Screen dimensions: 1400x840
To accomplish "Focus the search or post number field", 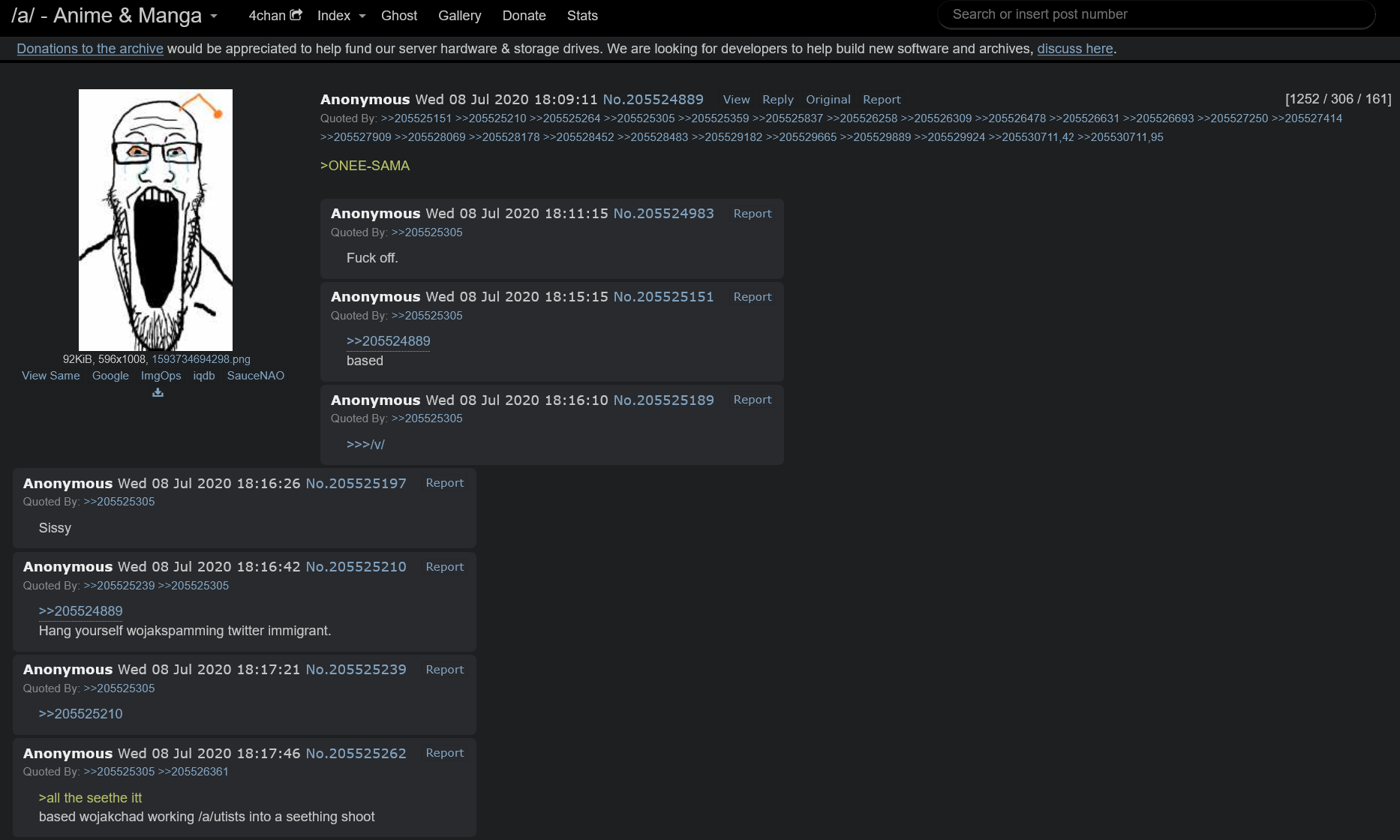I will (x=1156, y=14).
